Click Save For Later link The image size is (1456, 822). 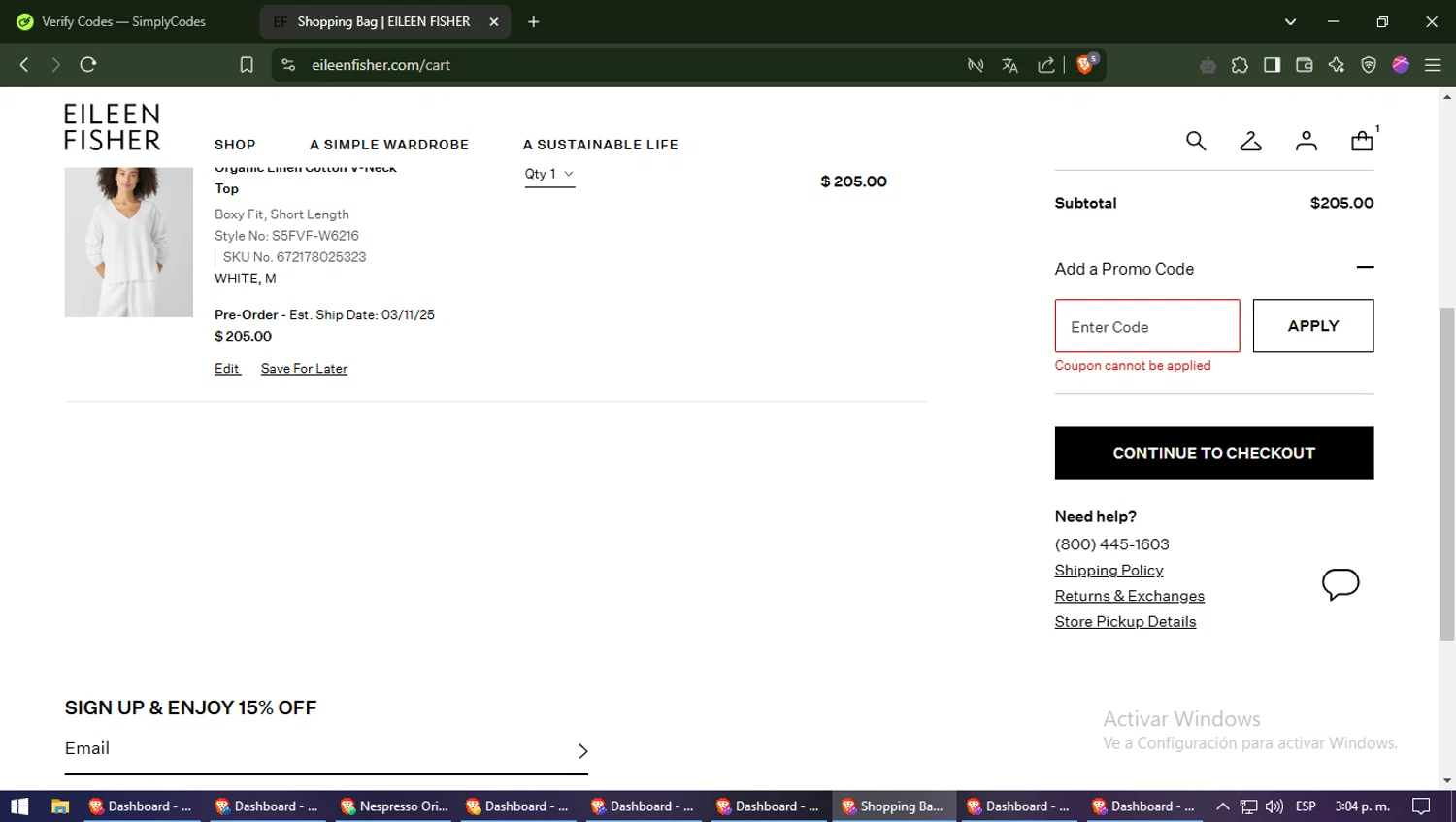point(304,369)
